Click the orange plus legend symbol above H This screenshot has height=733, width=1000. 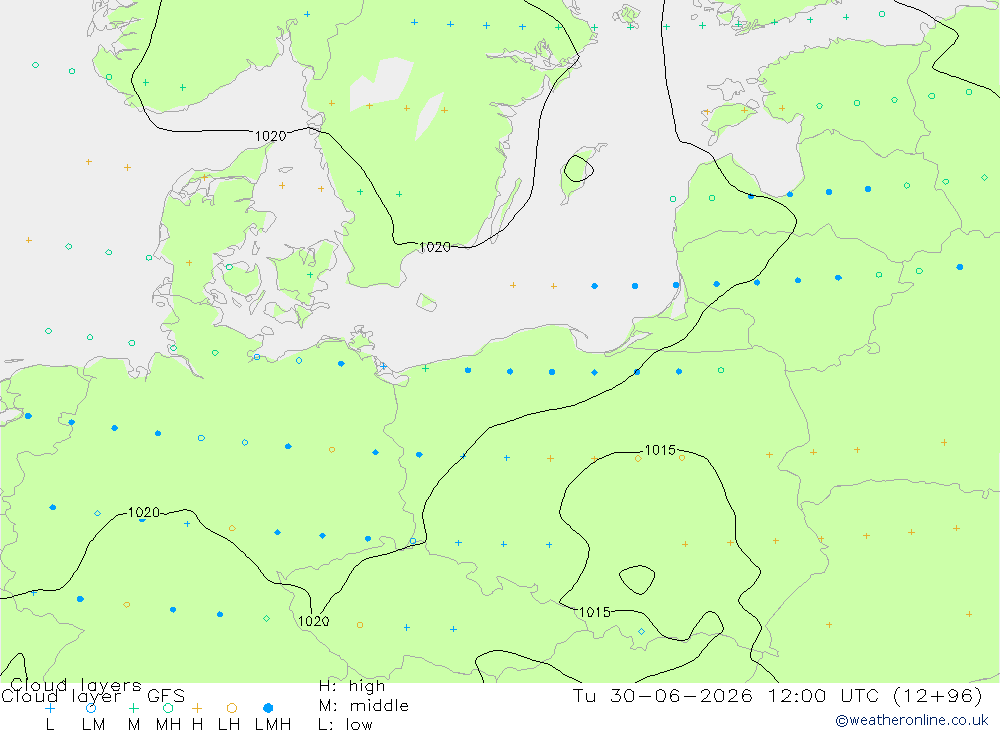click(x=197, y=708)
